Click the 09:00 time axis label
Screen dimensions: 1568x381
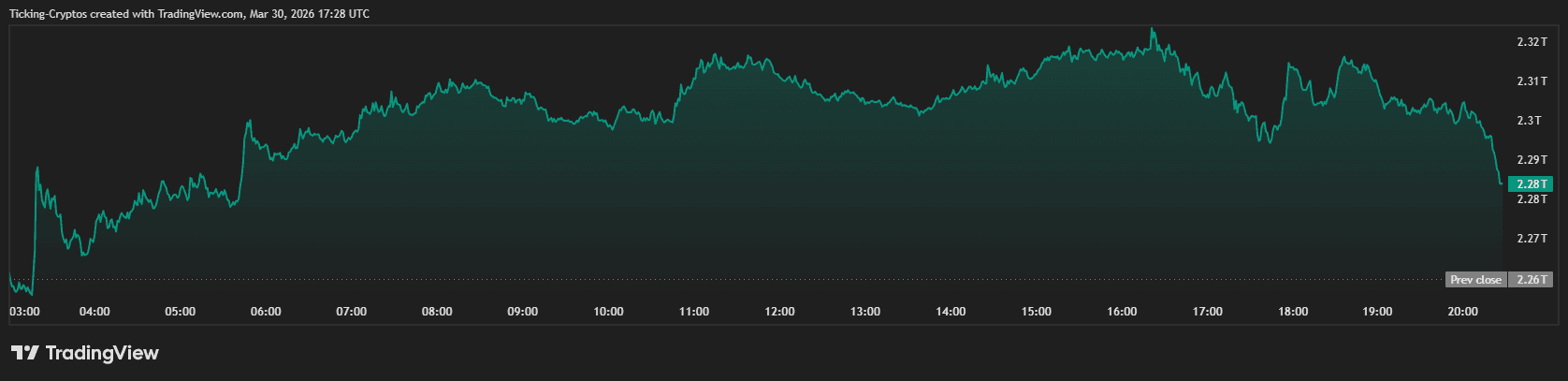point(522,312)
